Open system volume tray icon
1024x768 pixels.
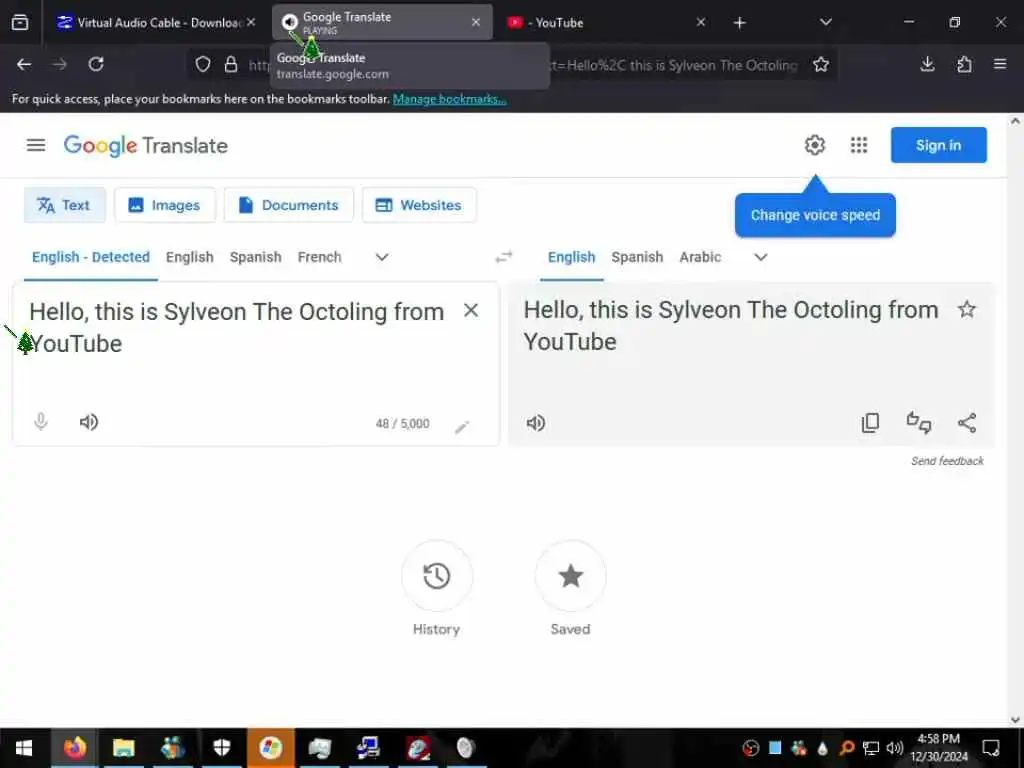click(895, 748)
